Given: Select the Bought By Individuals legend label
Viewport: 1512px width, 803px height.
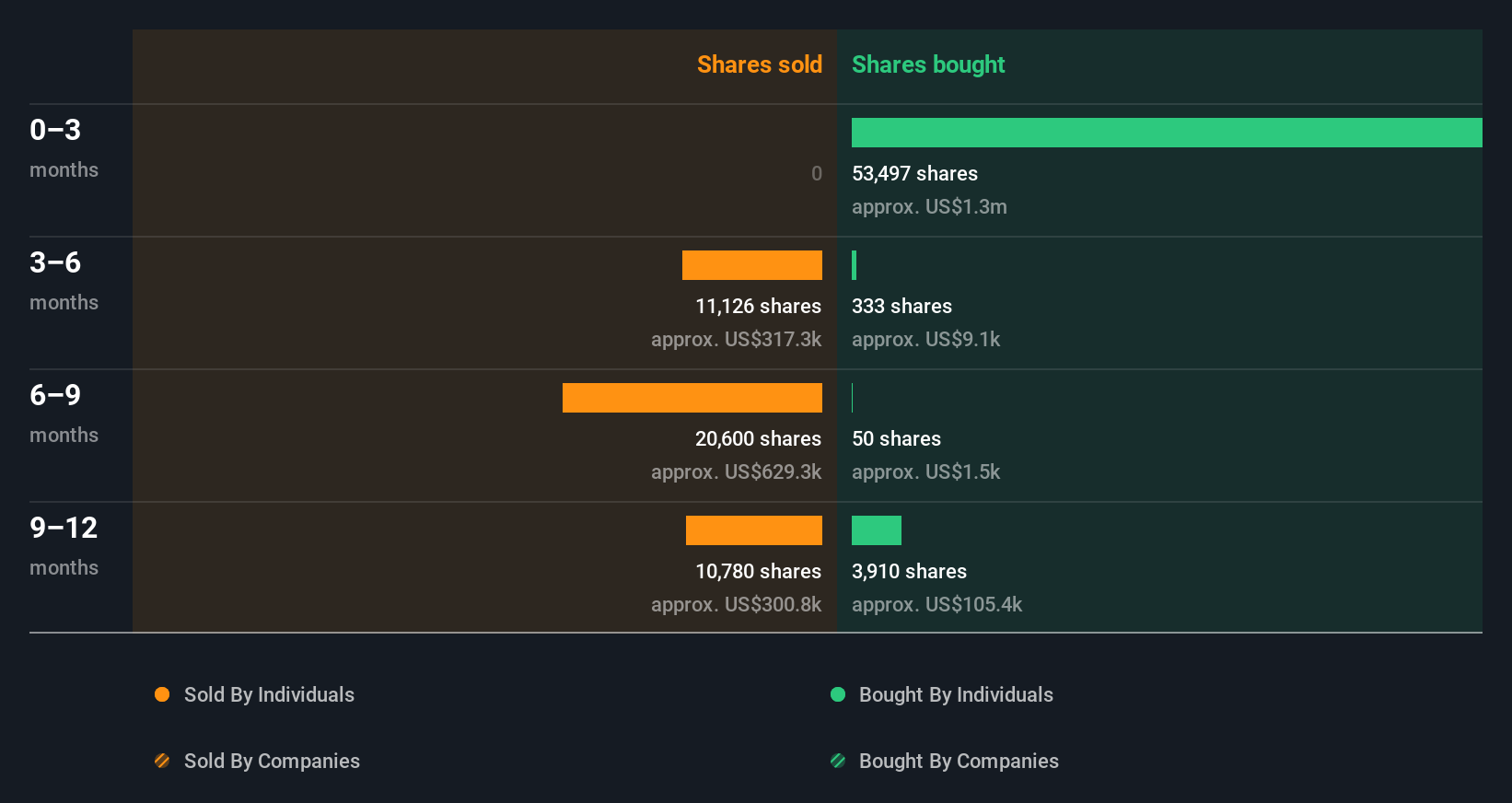Looking at the screenshot, I should (x=956, y=694).
